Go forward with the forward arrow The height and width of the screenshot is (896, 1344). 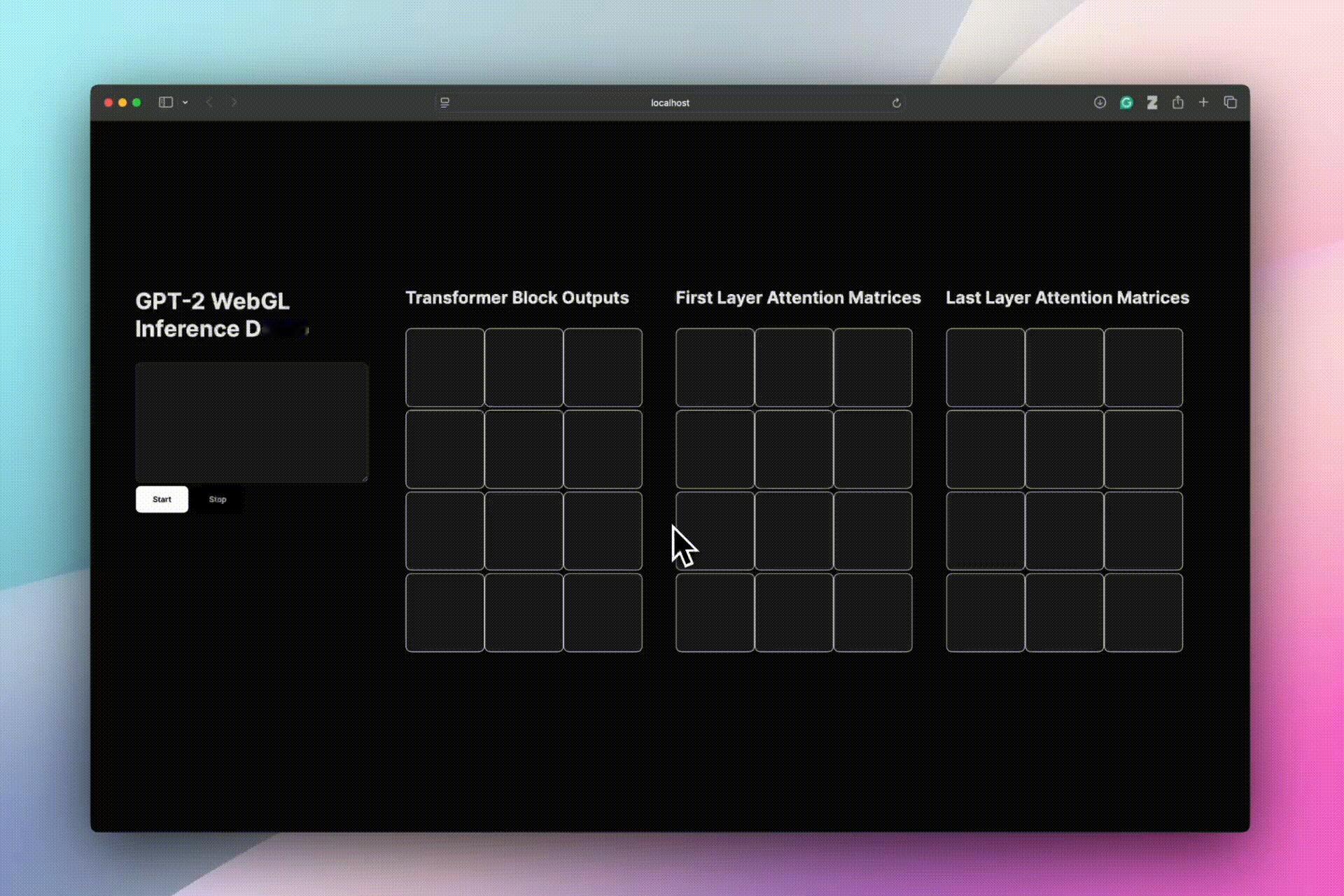234,102
